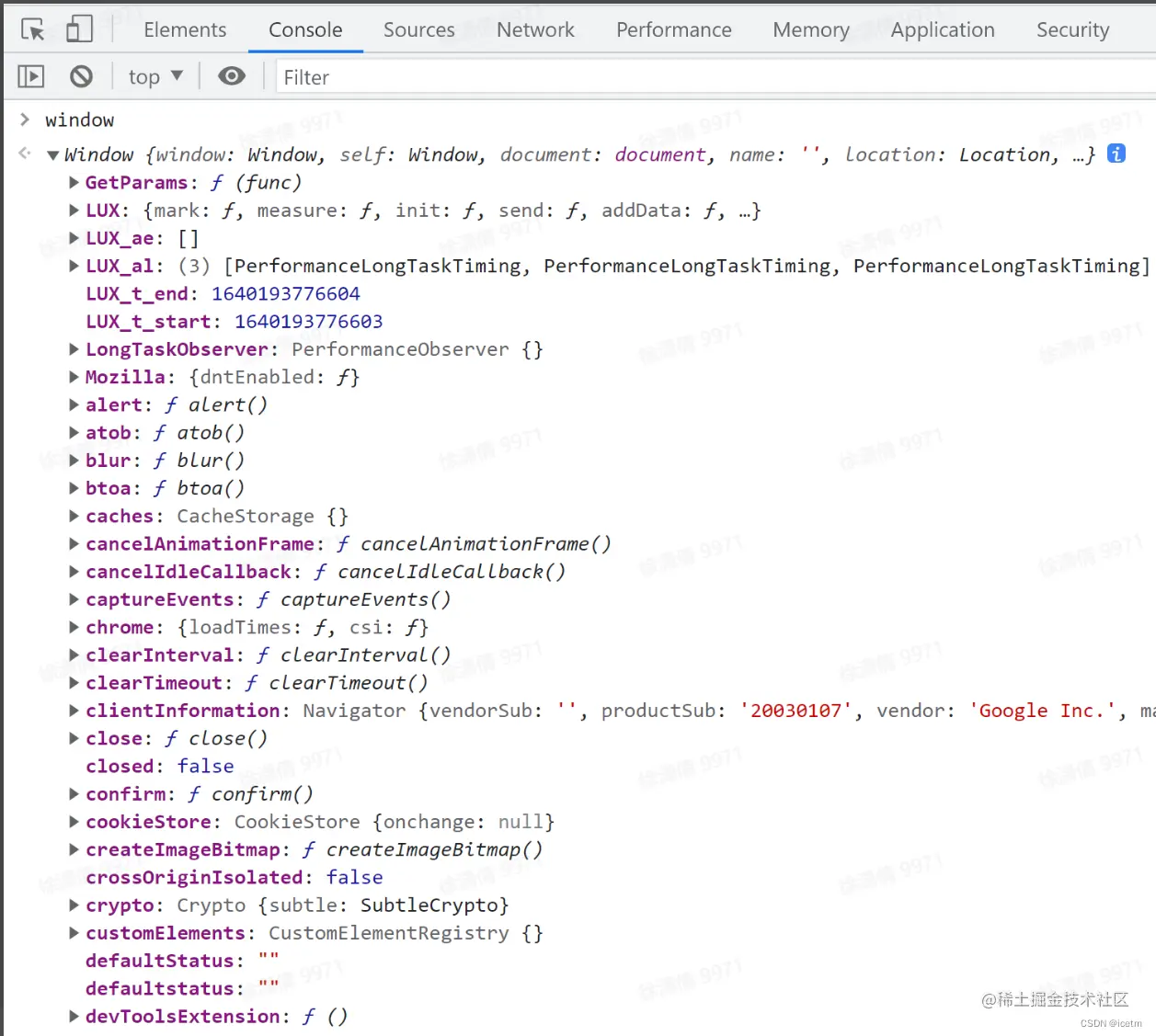Expand the atob function arrow

[x=74, y=432]
